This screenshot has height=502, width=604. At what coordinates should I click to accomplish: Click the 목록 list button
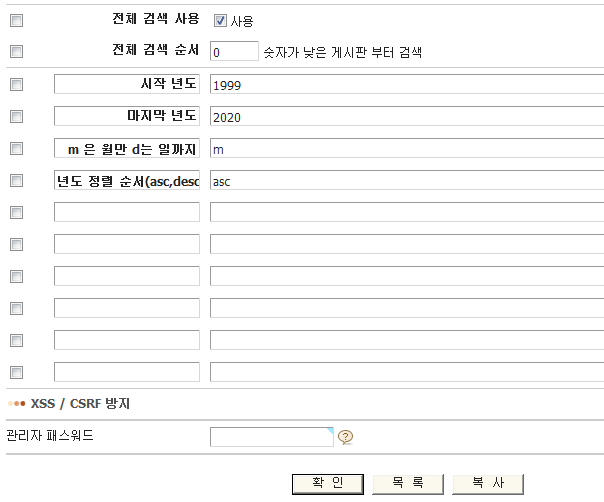[407, 483]
